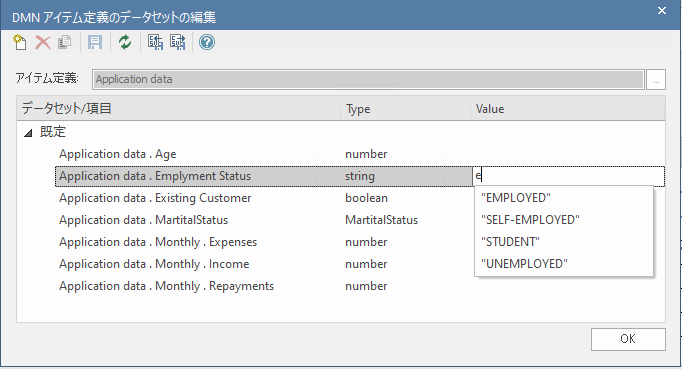Select the Application data . MartitalStatus row
This screenshot has width=682, height=369.
coord(360,220)
